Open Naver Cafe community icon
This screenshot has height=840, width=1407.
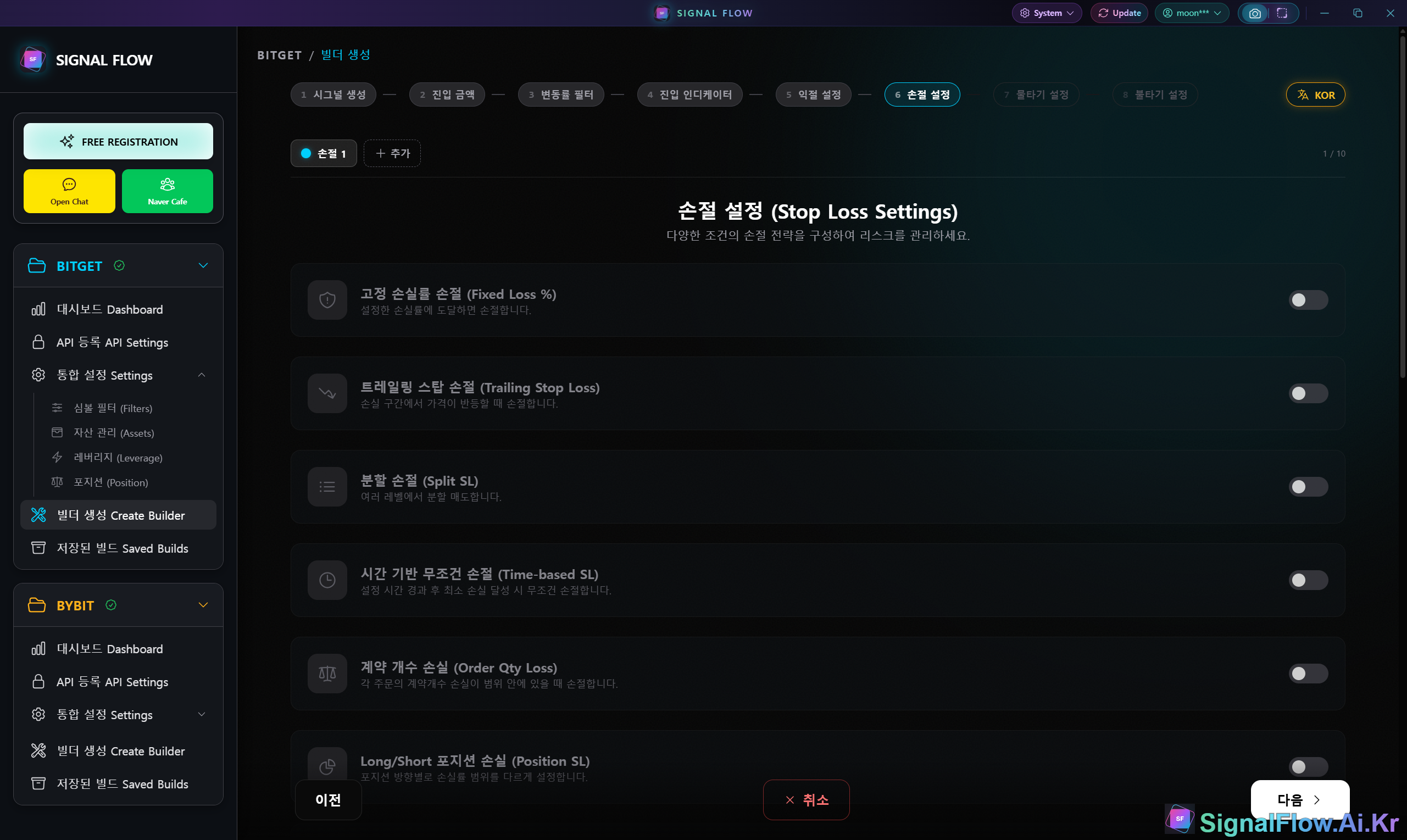tap(167, 185)
